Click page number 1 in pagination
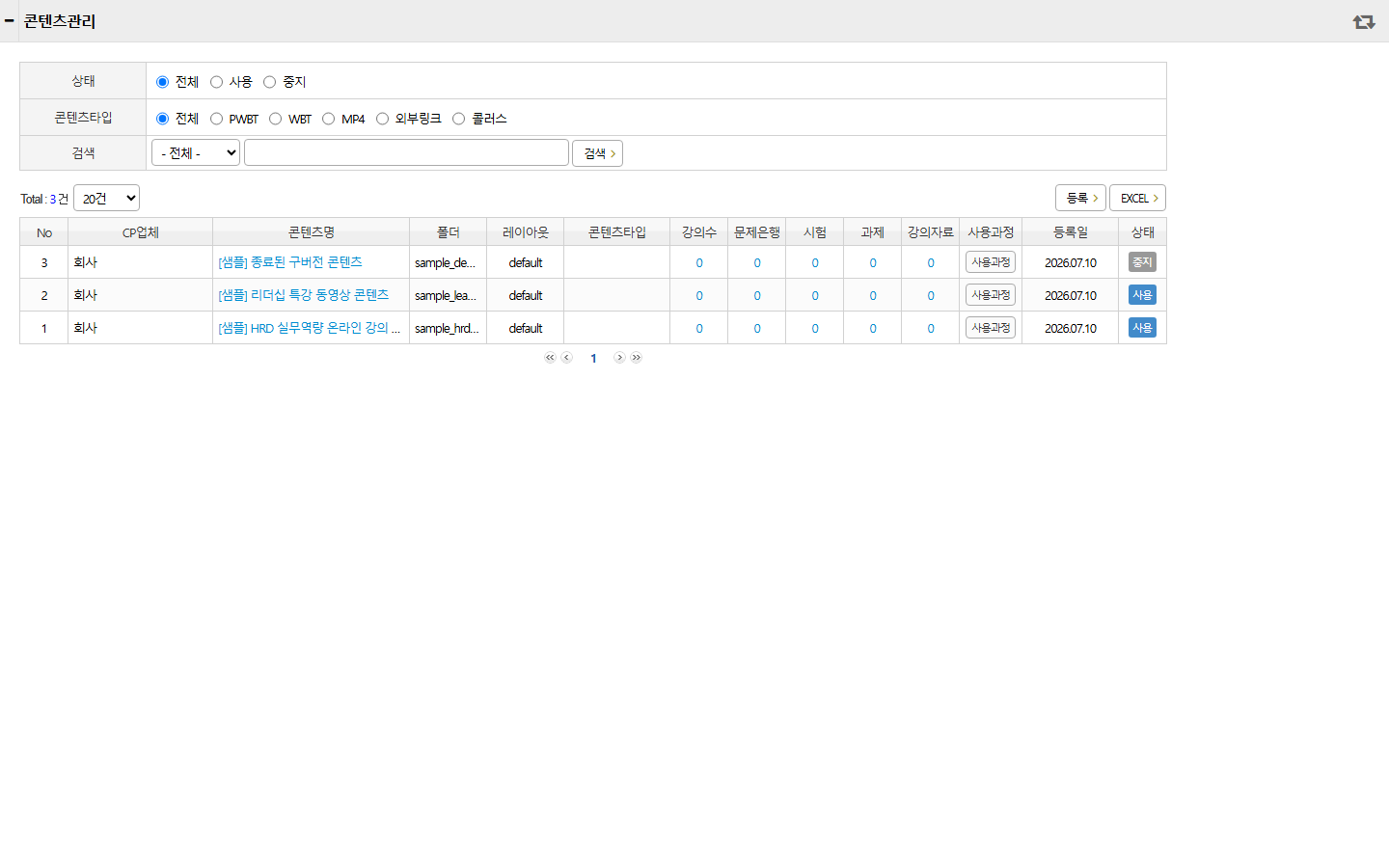The width and height of the screenshot is (1389, 868). 593,358
